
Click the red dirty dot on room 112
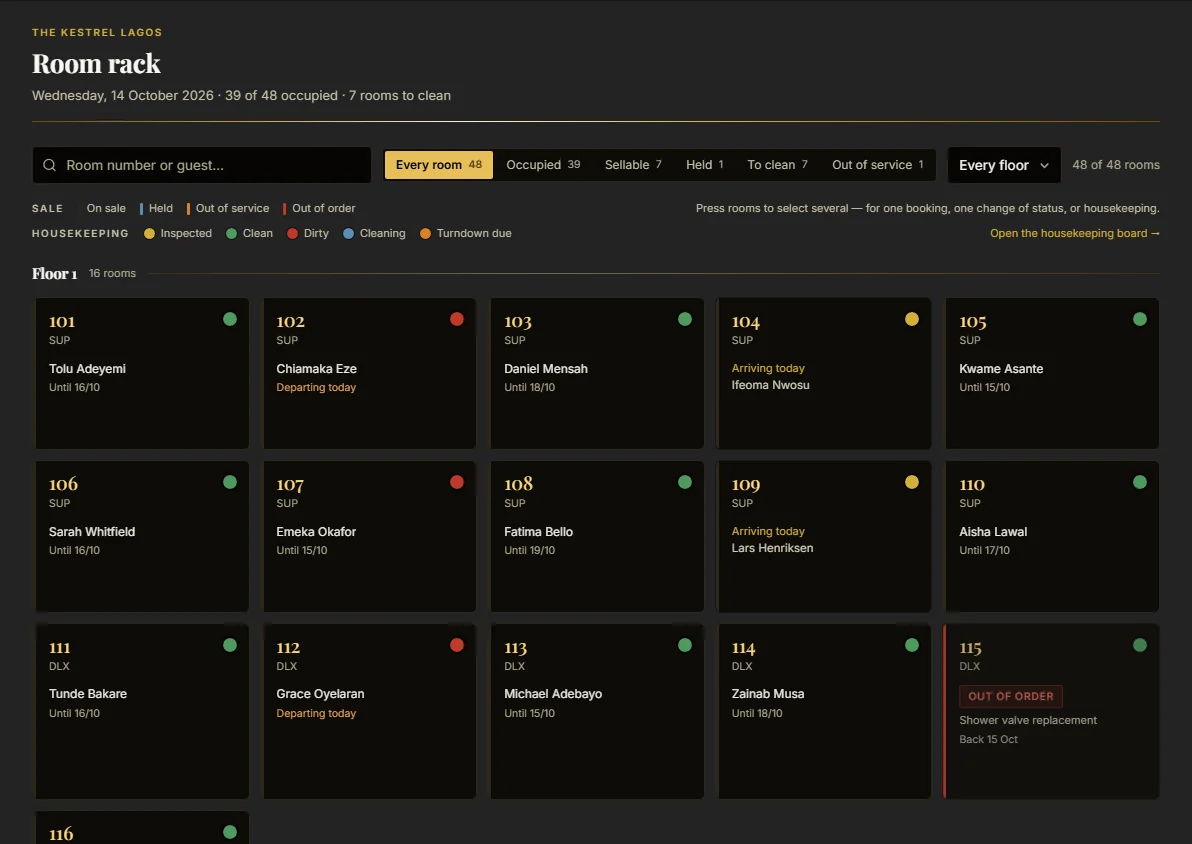457,646
